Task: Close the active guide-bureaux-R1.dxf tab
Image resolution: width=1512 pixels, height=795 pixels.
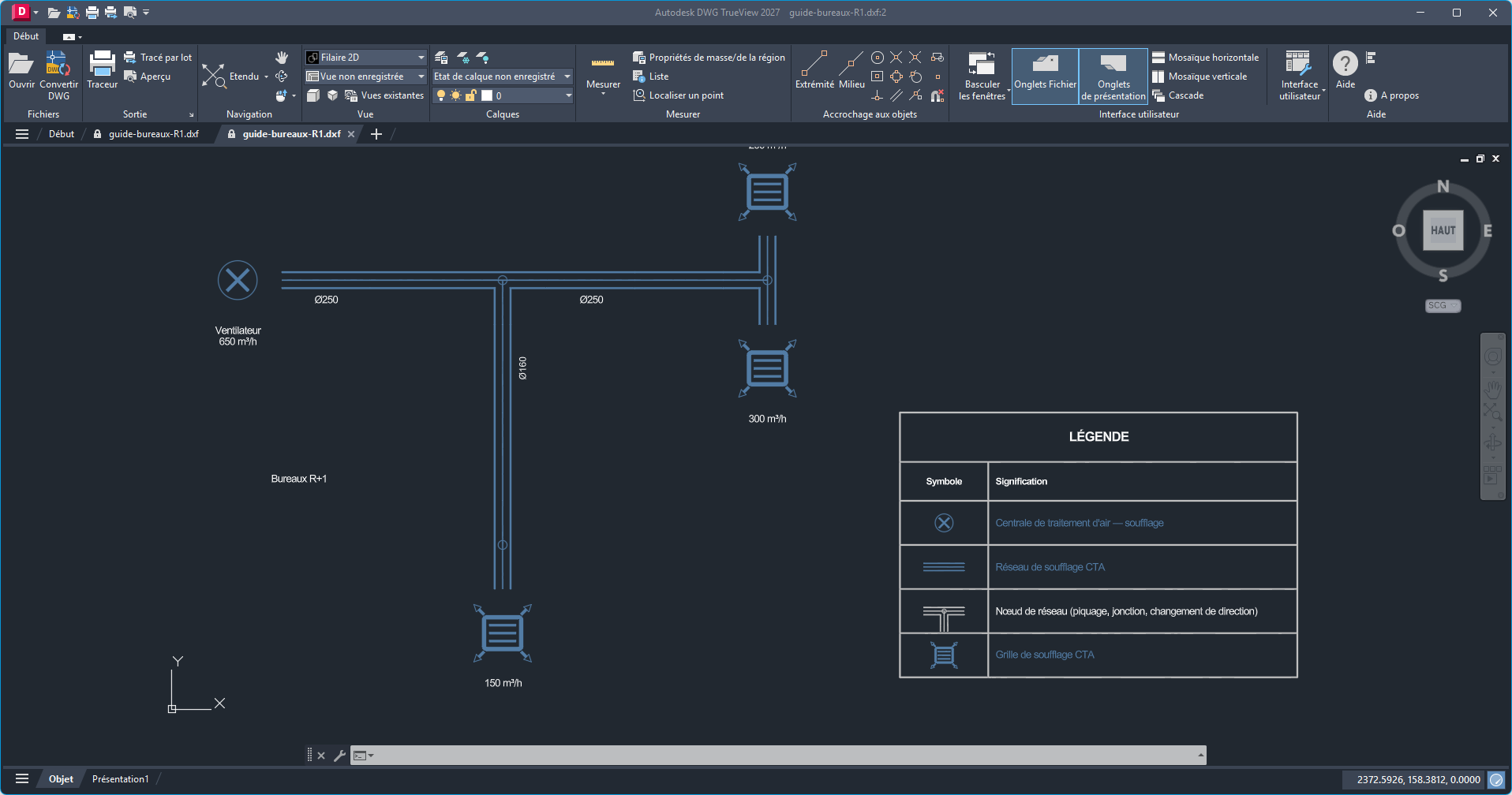Action: pos(351,134)
